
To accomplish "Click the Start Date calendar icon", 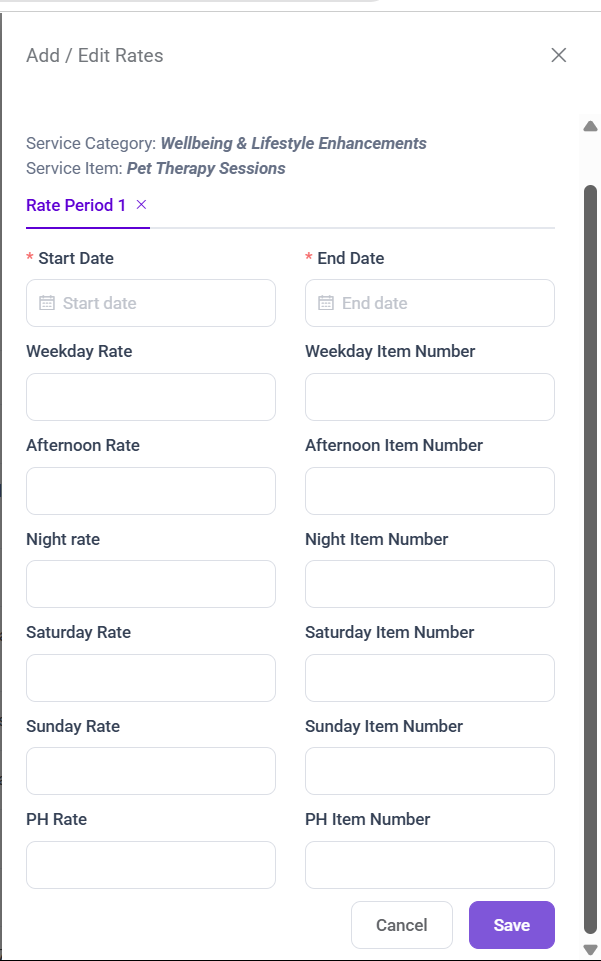I will click(47, 303).
